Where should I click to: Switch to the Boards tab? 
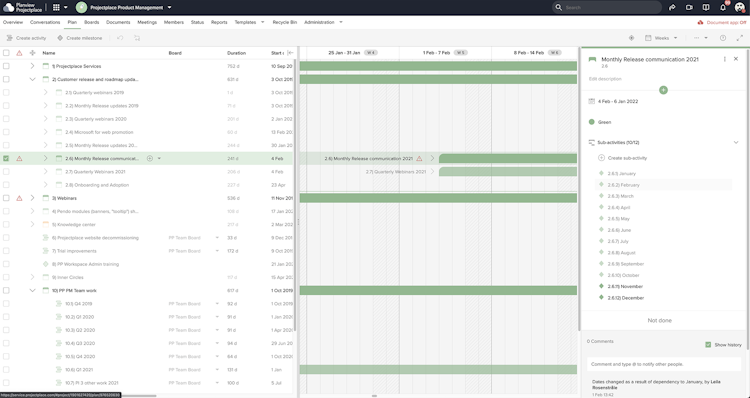click(x=91, y=22)
